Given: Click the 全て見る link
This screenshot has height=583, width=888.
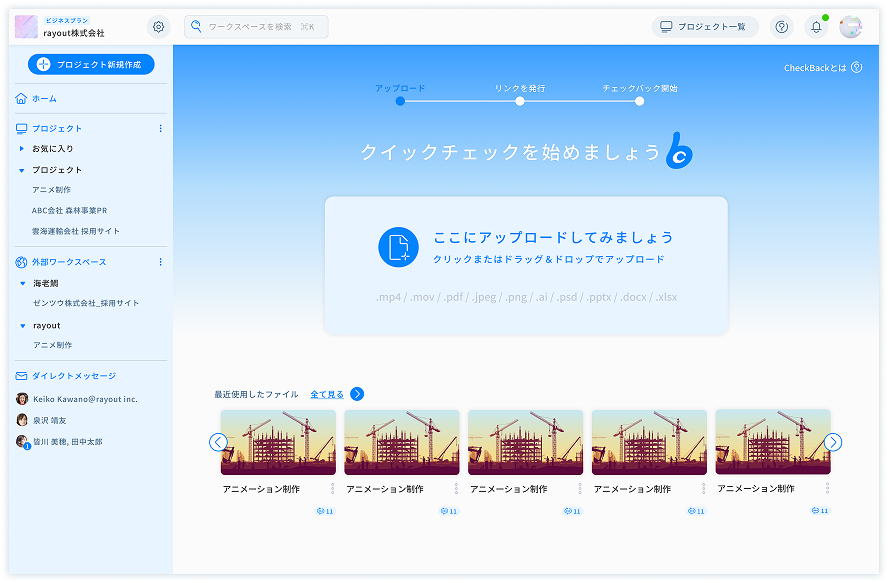Looking at the screenshot, I should coord(327,394).
